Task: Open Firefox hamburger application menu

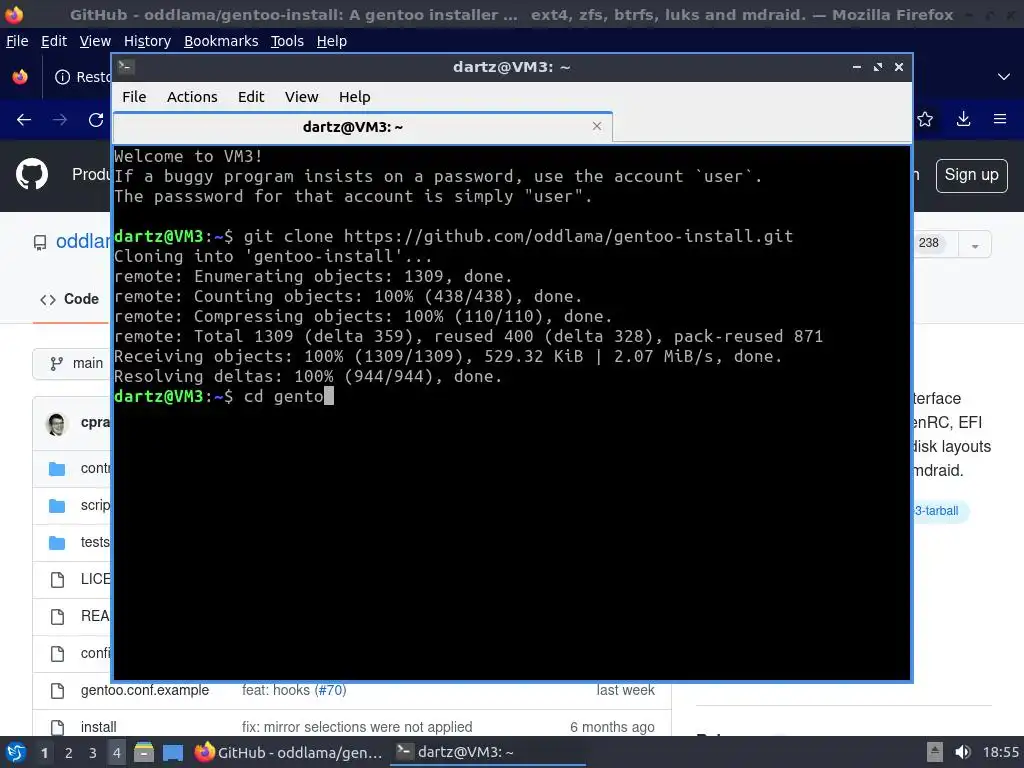Action: coord(1000,119)
